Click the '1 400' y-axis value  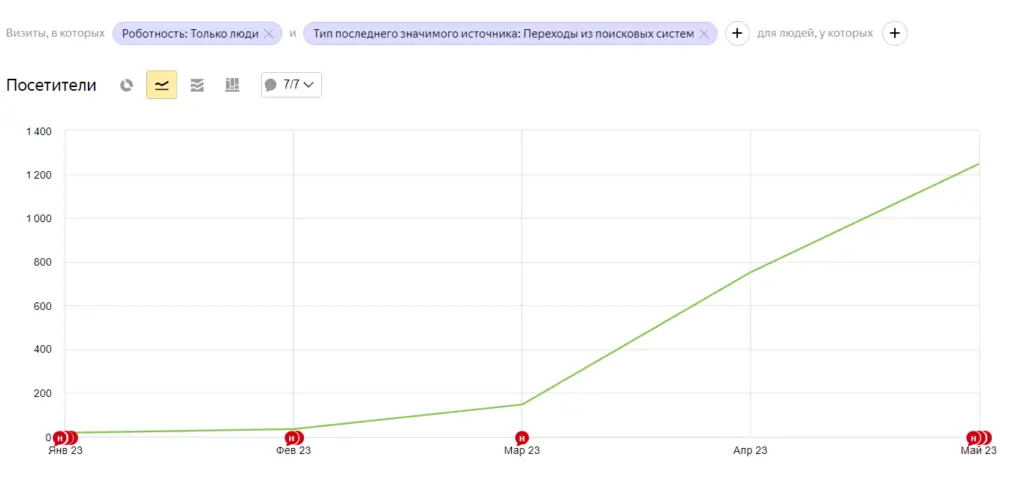pyautogui.click(x=39, y=131)
